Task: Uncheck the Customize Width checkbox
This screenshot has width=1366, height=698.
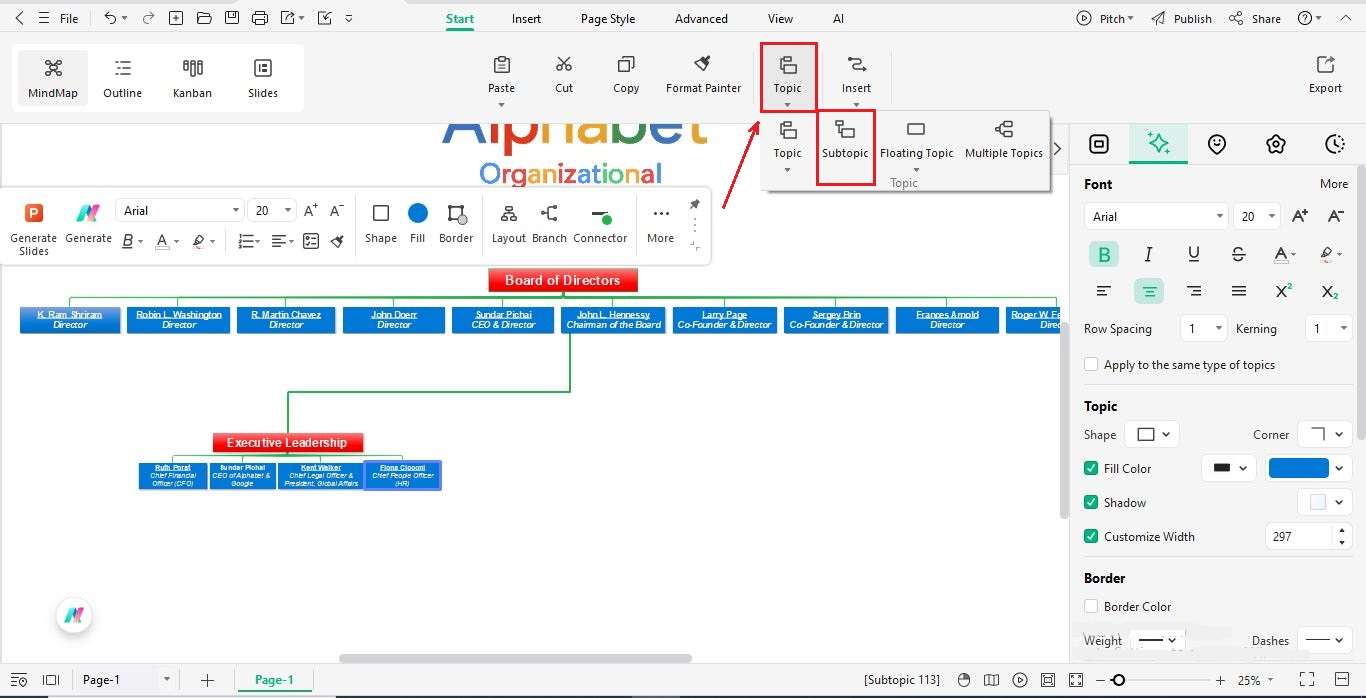Action: [x=1091, y=536]
